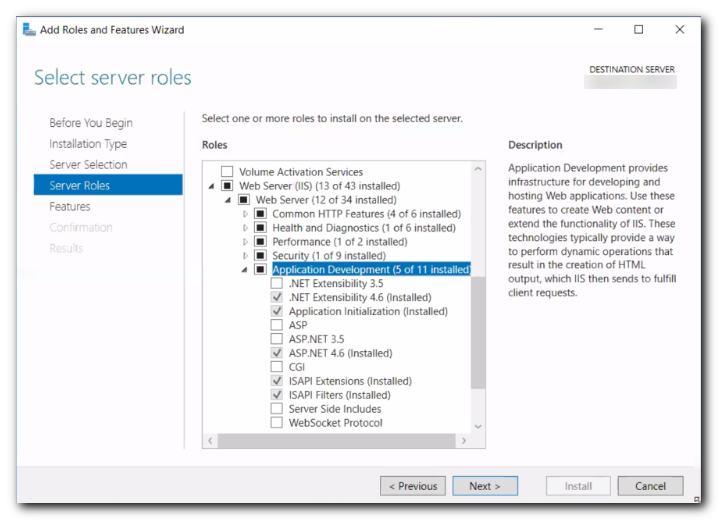Screen dimensions: 718x520
Task: Toggle Application Development checkbox
Action: (x=260, y=269)
